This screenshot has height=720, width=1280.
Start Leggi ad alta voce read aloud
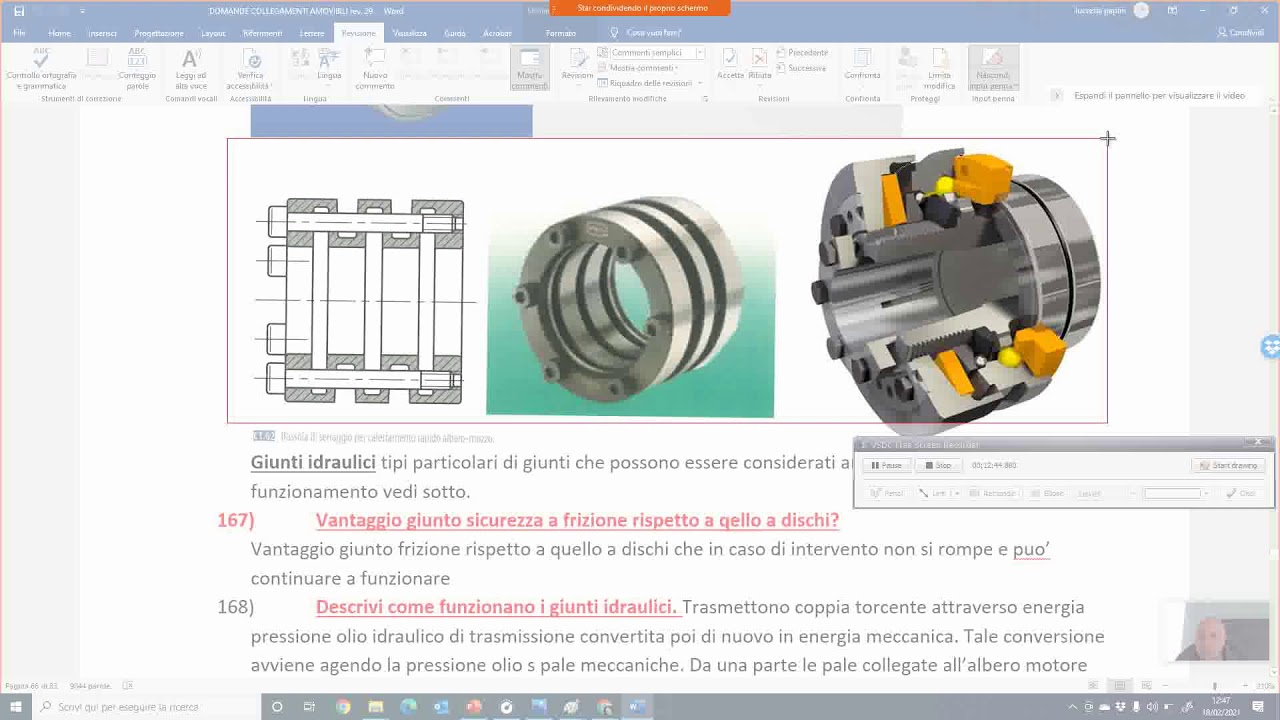[x=191, y=69]
